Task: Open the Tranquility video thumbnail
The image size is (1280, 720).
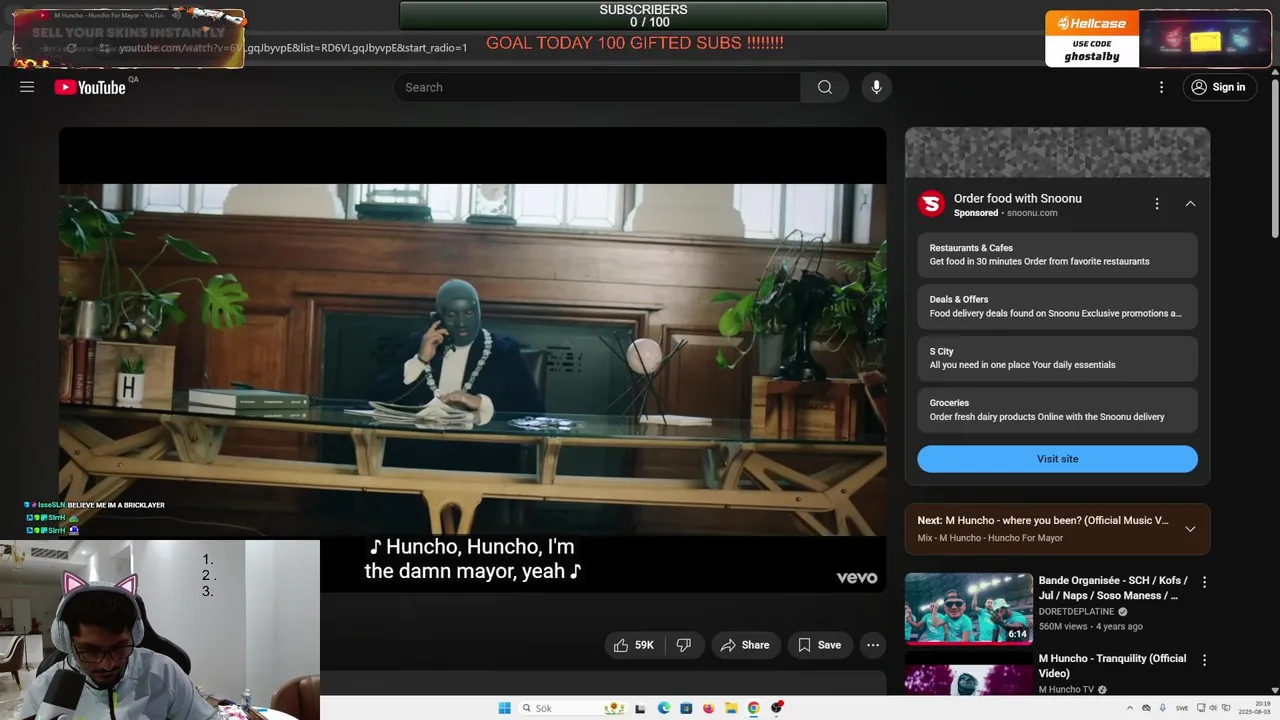Action: tap(969, 673)
